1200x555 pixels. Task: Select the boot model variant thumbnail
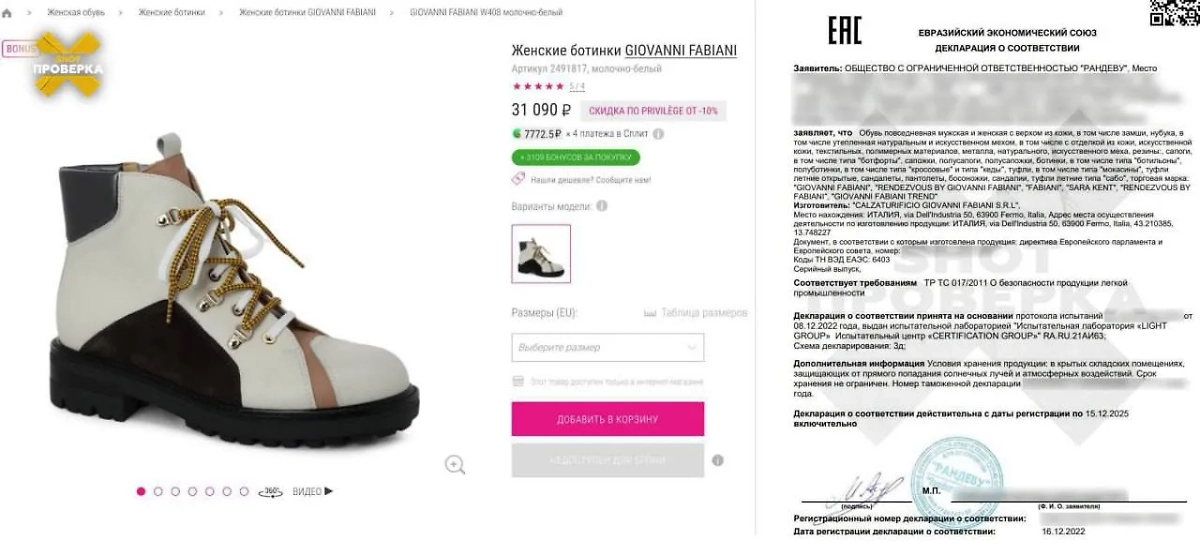pos(541,254)
